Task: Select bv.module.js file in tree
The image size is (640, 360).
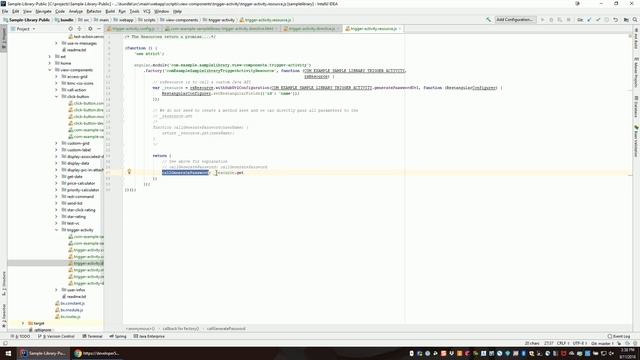Action: point(69,310)
